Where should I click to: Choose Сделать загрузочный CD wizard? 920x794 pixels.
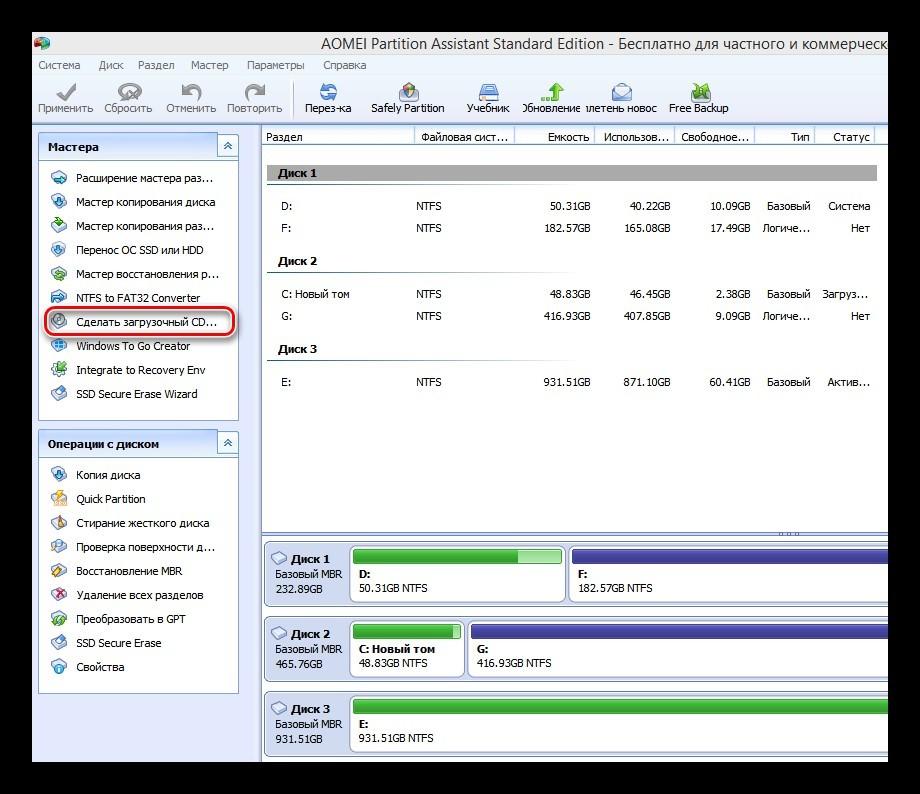tap(140, 322)
